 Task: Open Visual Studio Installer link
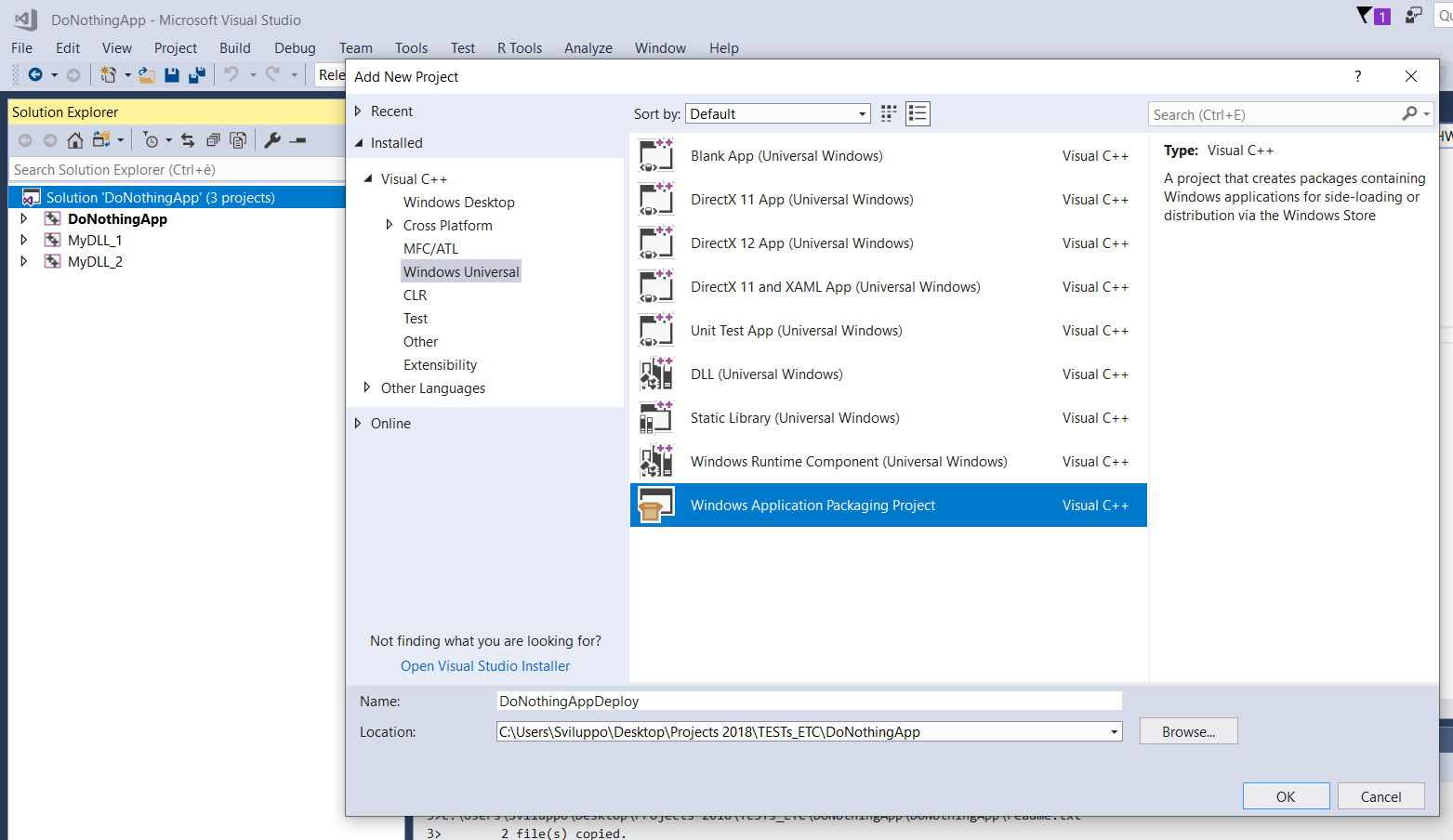pyautogui.click(x=485, y=665)
